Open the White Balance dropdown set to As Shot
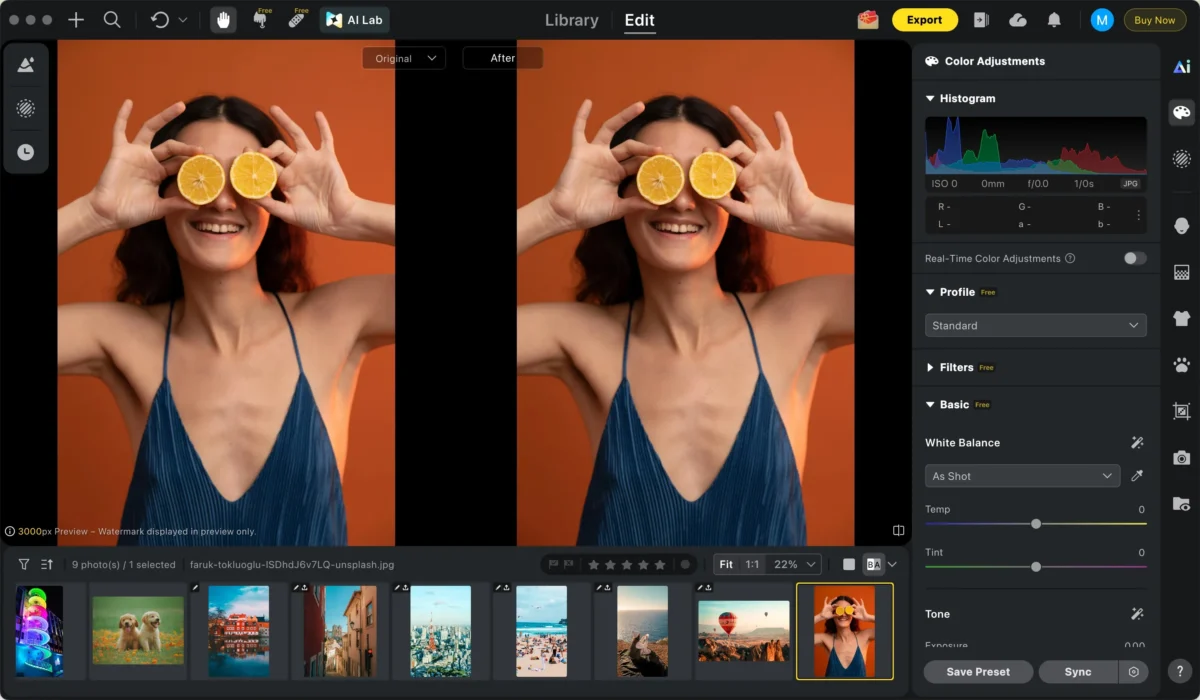Viewport: 1200px width, 700px height. tap(1022, 475)
